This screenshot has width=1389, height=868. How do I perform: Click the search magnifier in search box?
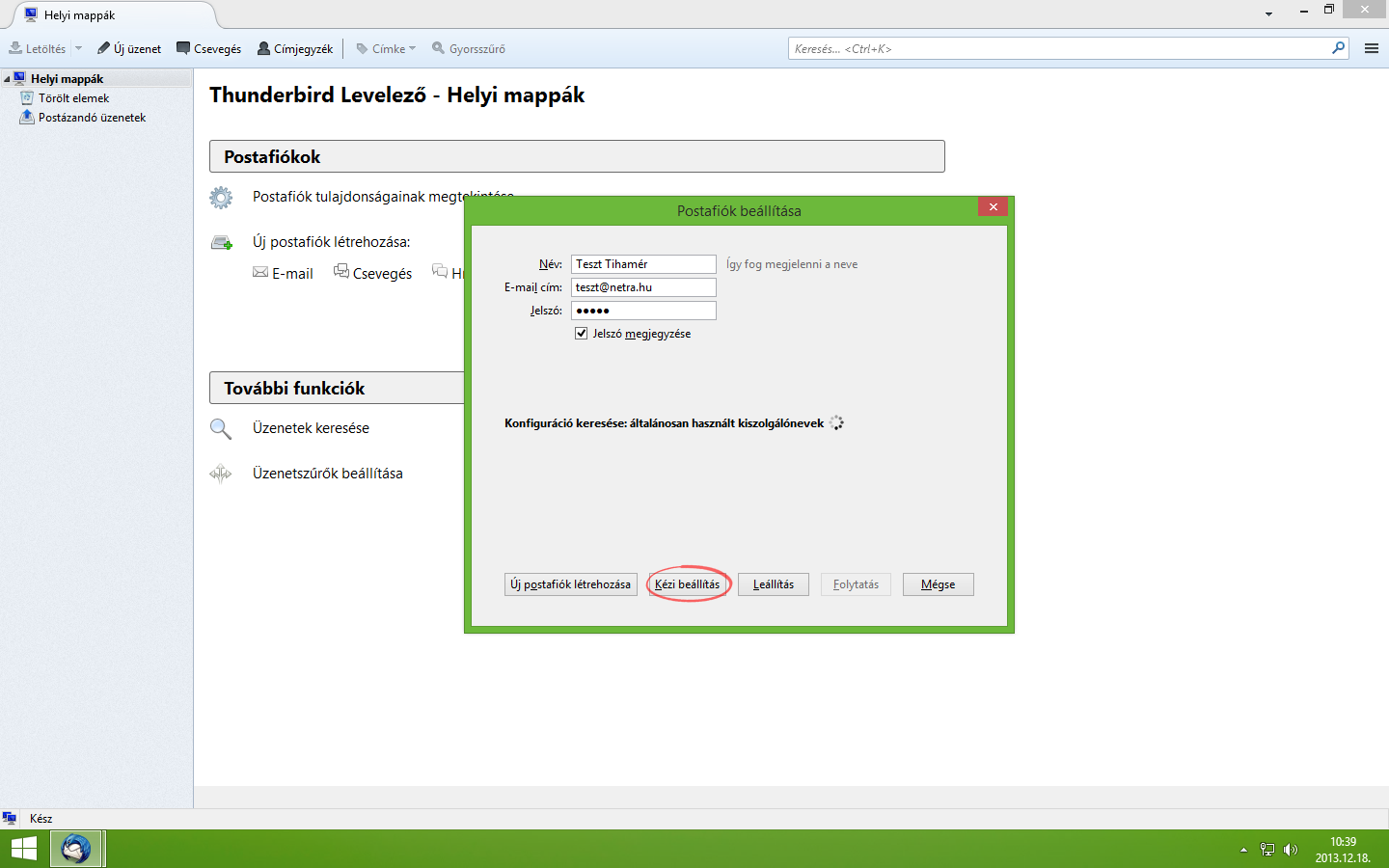point(1338,48)
